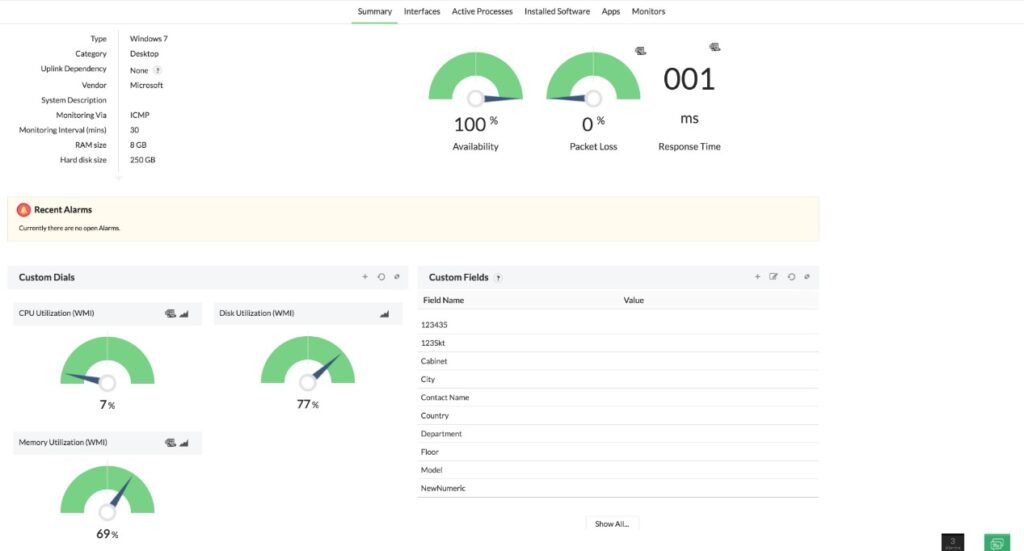Click the ICMP monitoring value
Viewport: 1024px width, 551px height.
click(140, 115)
